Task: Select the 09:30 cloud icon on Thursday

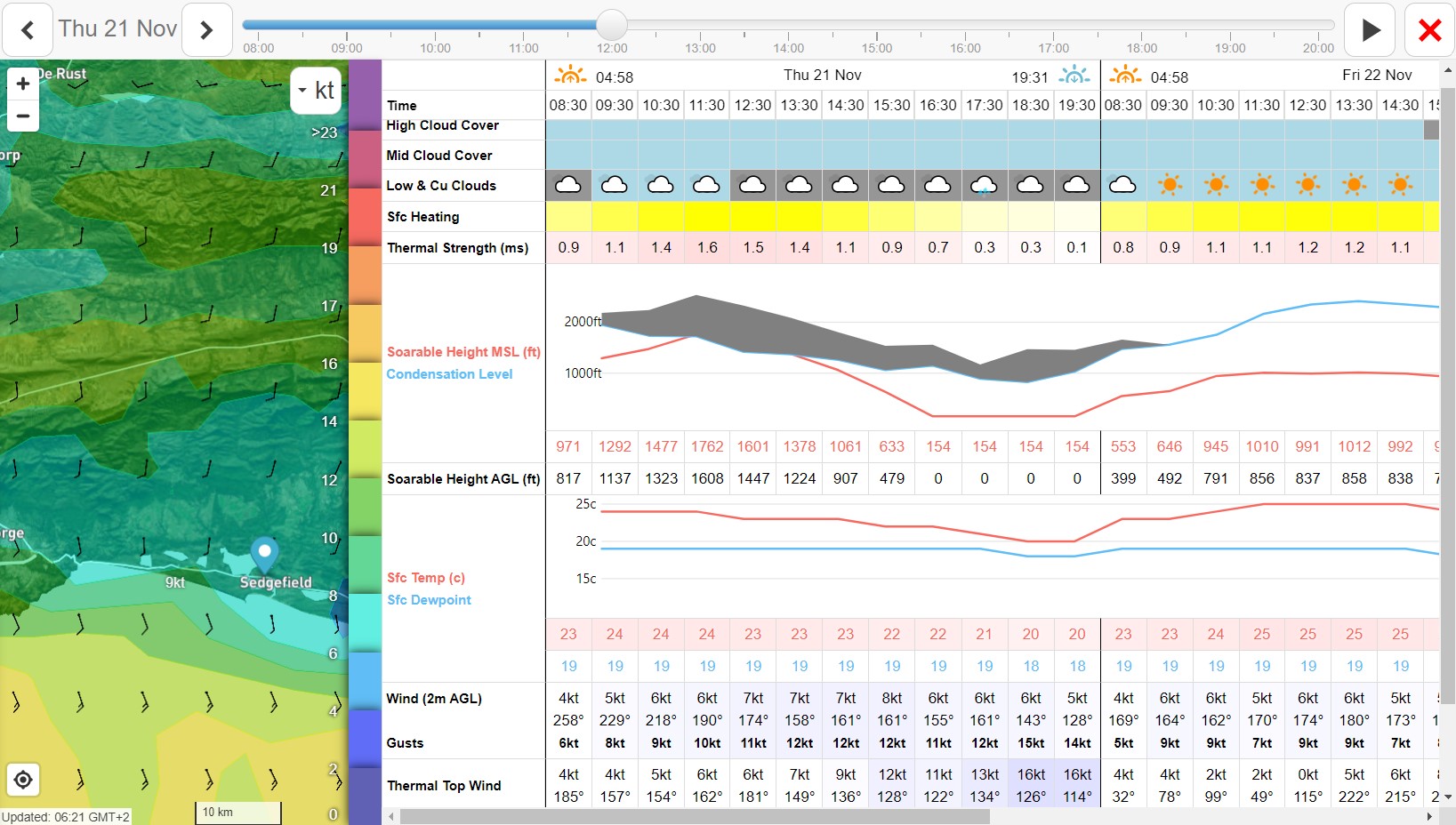Action: [615, 185]
